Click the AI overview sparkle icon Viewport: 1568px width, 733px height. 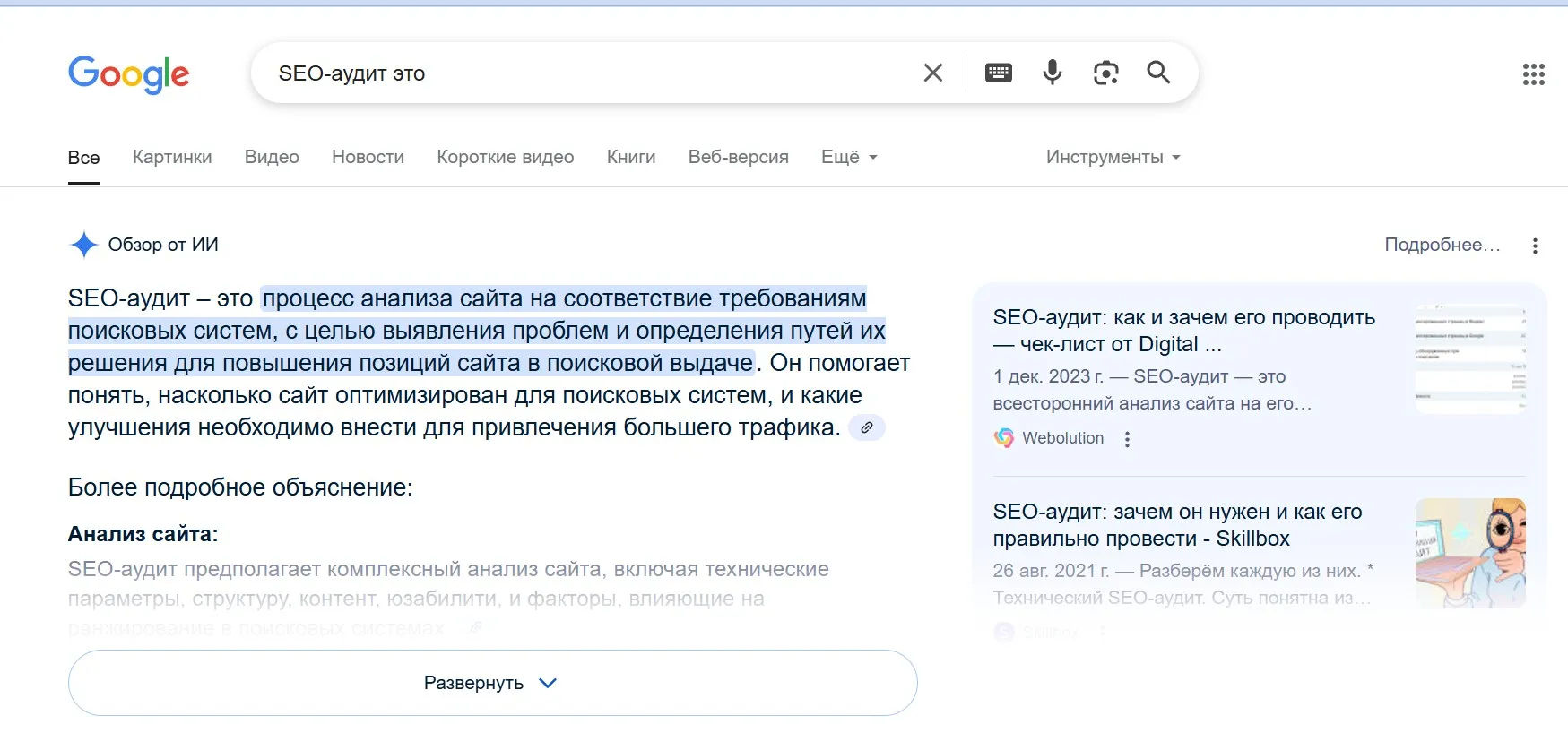tap(83, 245)
